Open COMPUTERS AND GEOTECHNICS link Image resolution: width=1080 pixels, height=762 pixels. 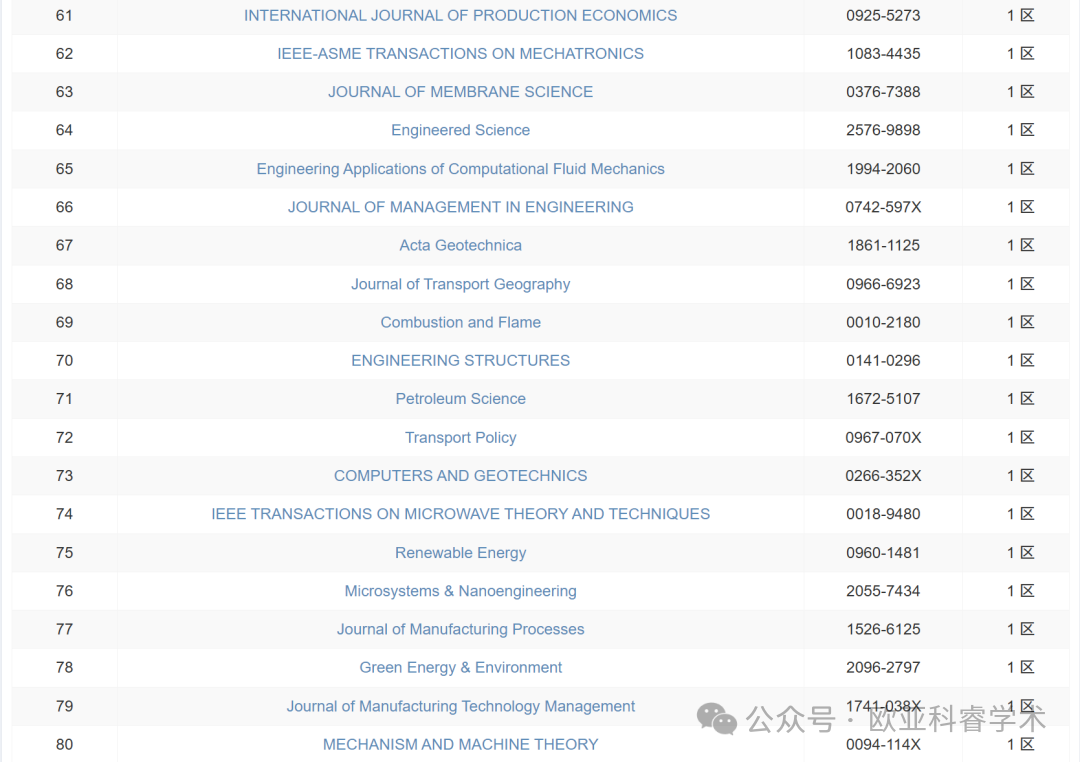coord(460,475)
